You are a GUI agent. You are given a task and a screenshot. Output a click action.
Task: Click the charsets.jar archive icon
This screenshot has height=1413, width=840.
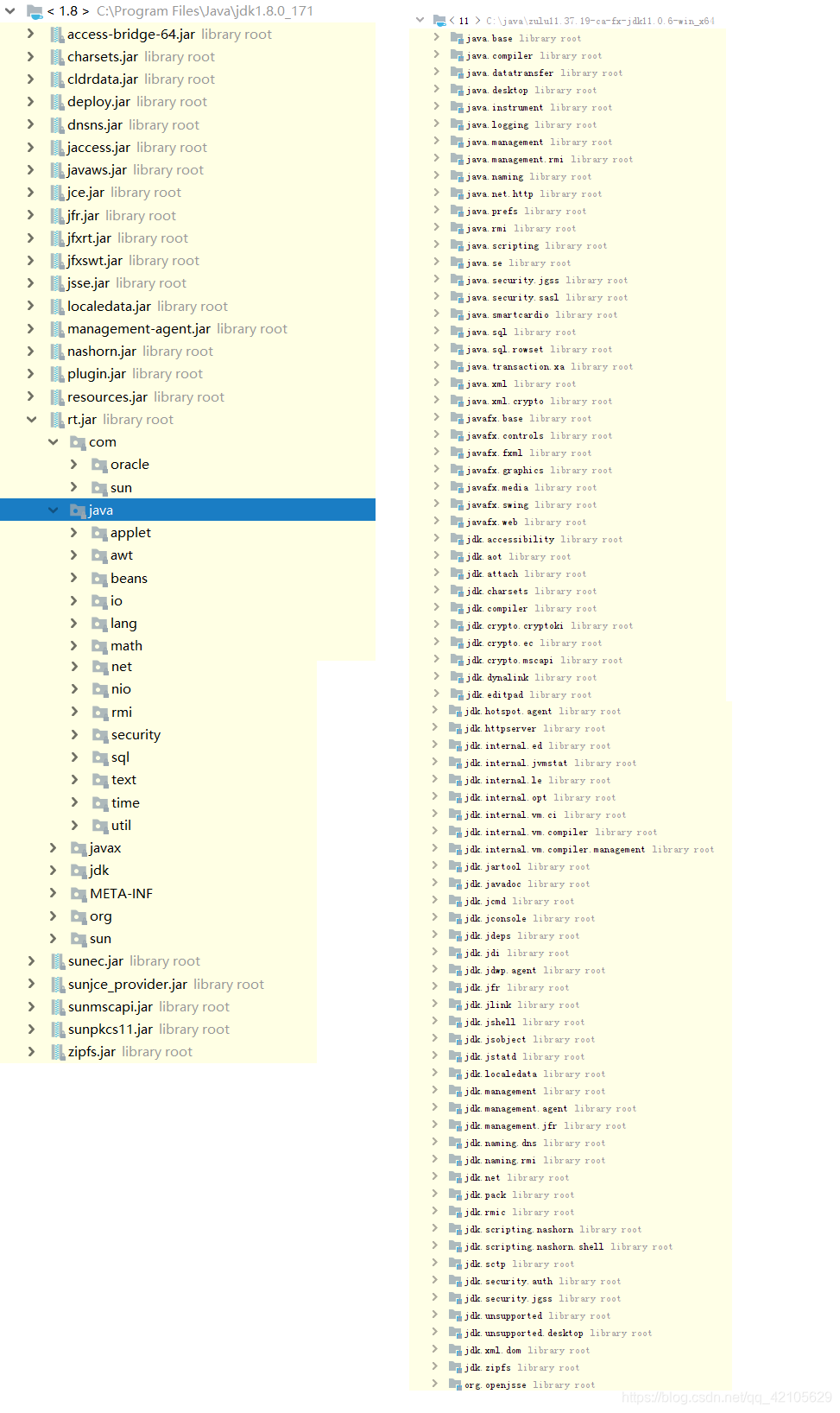click(58, 57)
